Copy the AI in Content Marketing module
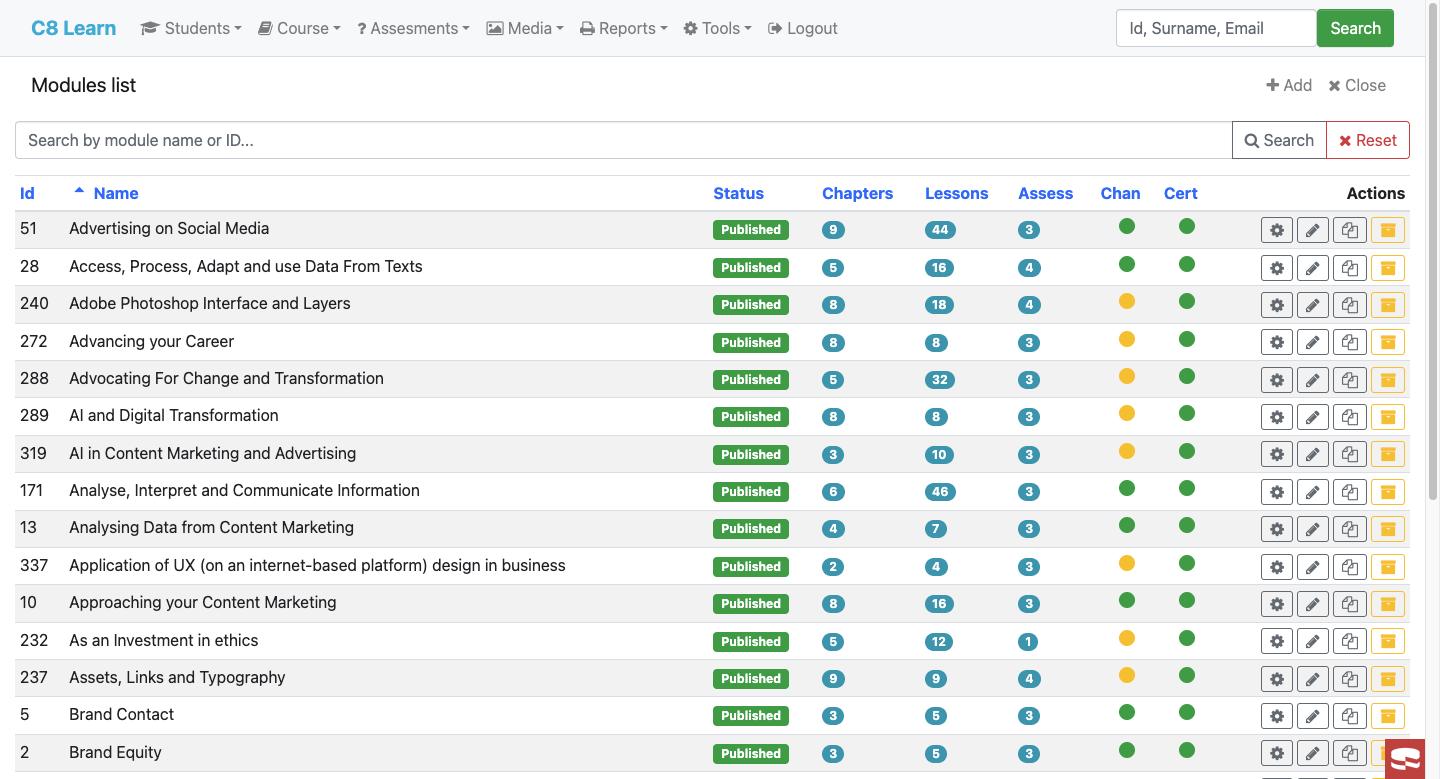Screen dimensions: 1440x779 (1350, 454)
